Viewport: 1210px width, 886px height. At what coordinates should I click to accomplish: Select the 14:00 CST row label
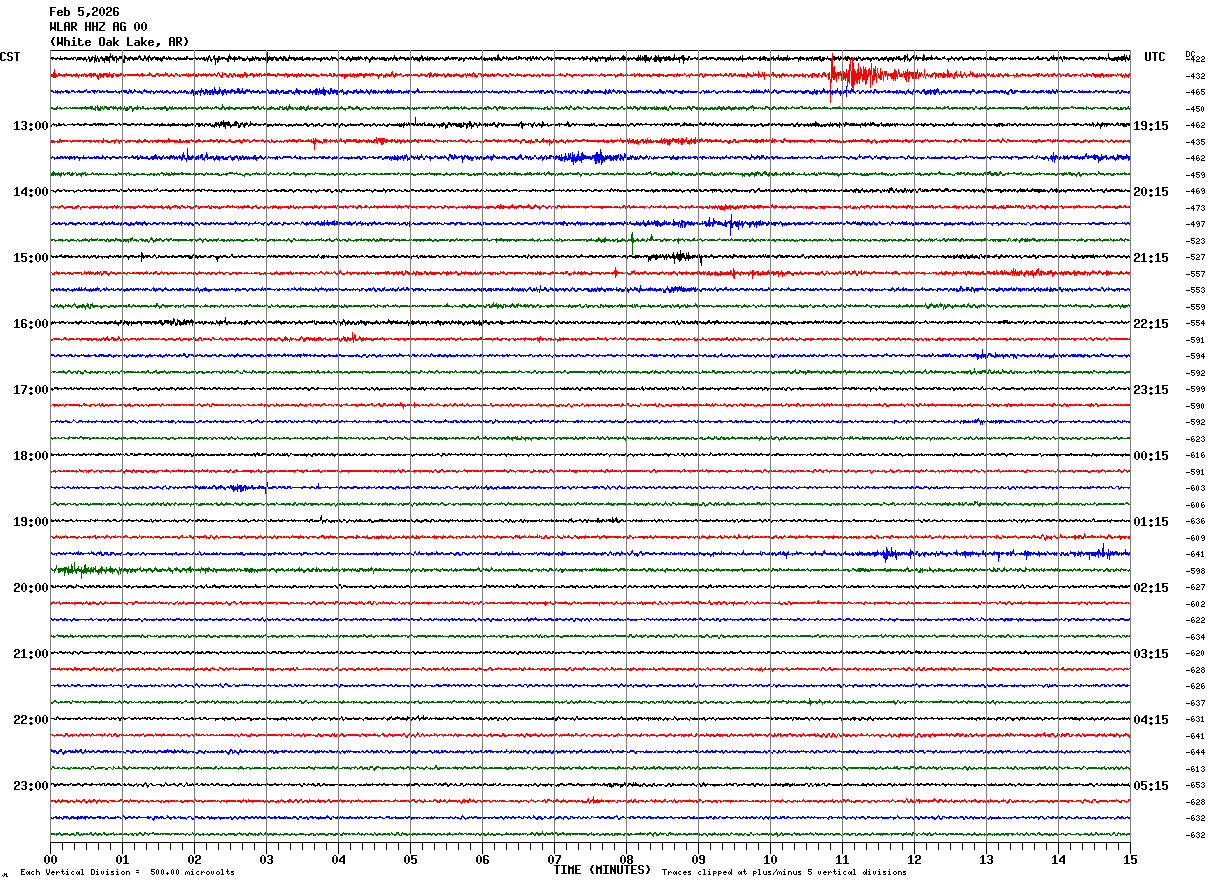[30, 192]
